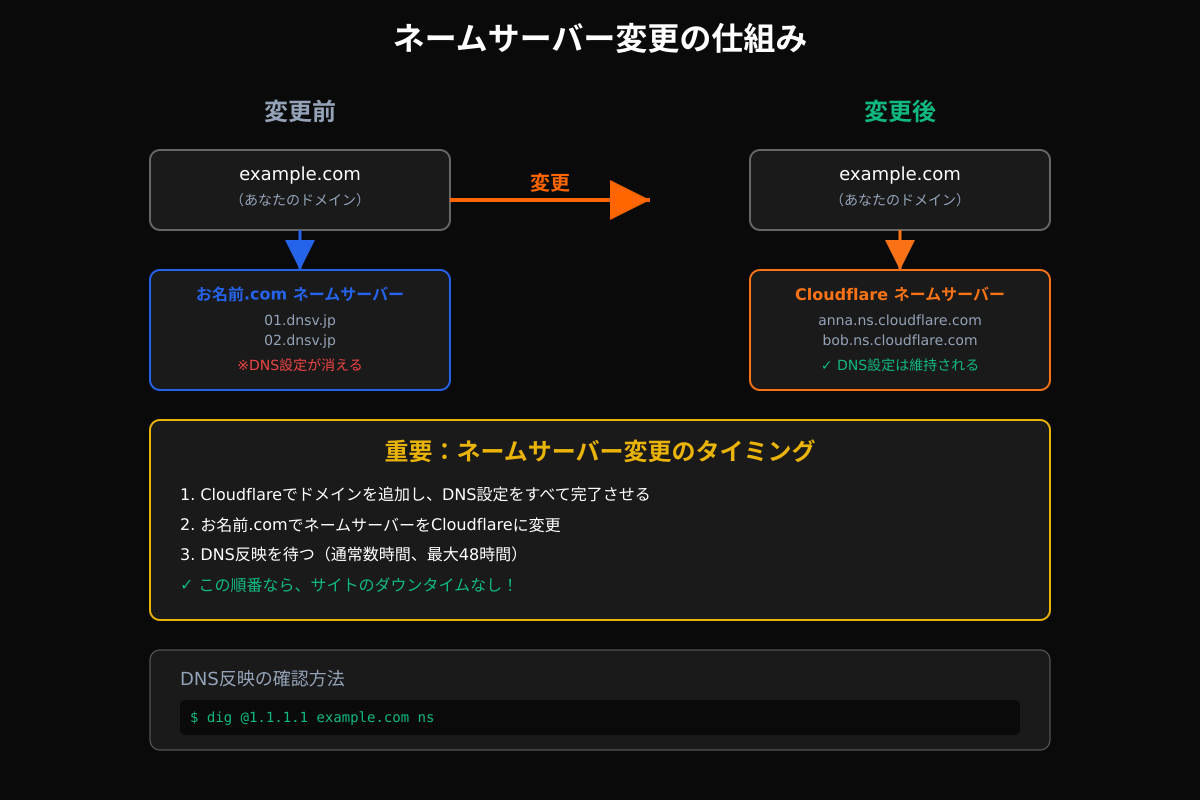The image size is (1200, 800).
Task: Click the 02.dnsv.jp nameserver entry
Action: (300, 340)
